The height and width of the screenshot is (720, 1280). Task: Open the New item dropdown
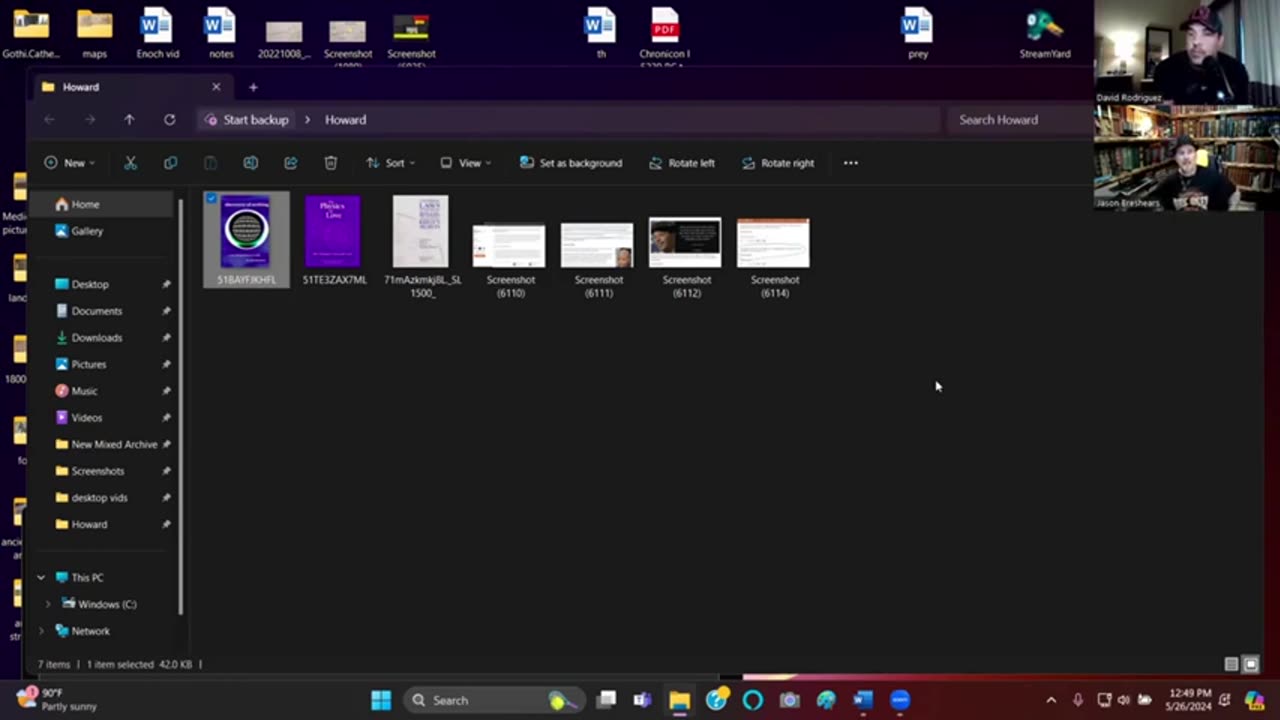click(69, 163)
